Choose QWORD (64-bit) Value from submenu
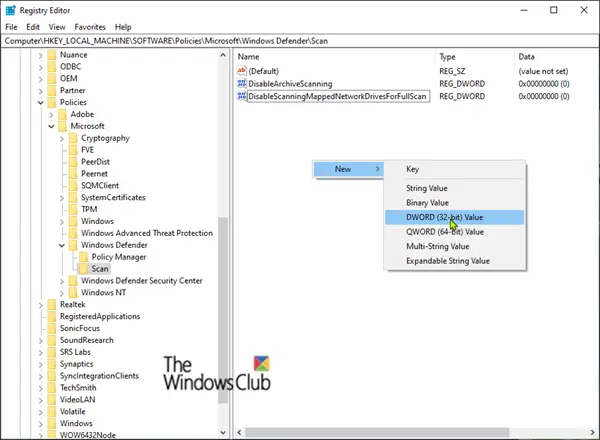 (x=454, y=232)
